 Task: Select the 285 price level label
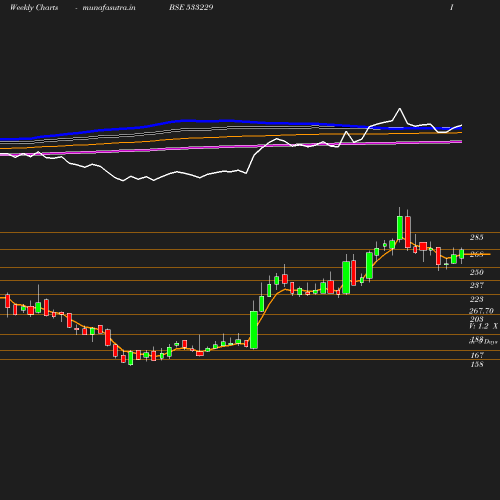[477, 237]
